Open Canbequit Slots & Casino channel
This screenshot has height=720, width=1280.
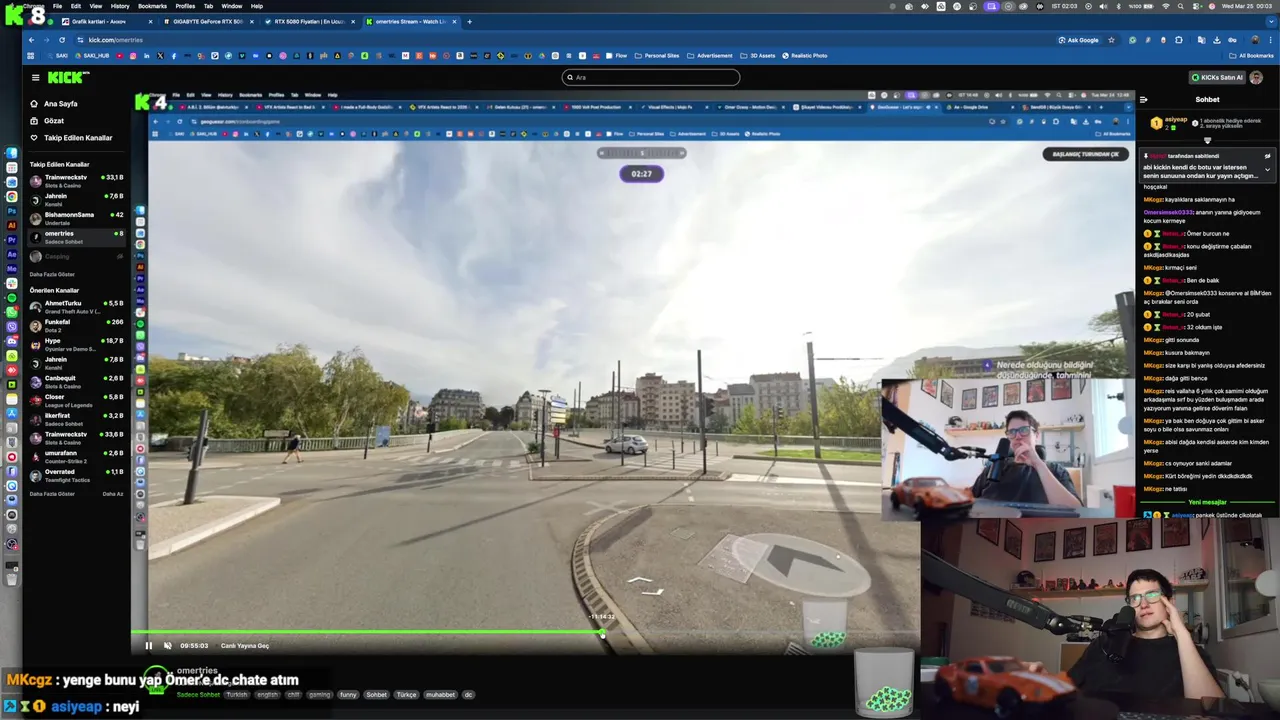[x=76, y=381]
